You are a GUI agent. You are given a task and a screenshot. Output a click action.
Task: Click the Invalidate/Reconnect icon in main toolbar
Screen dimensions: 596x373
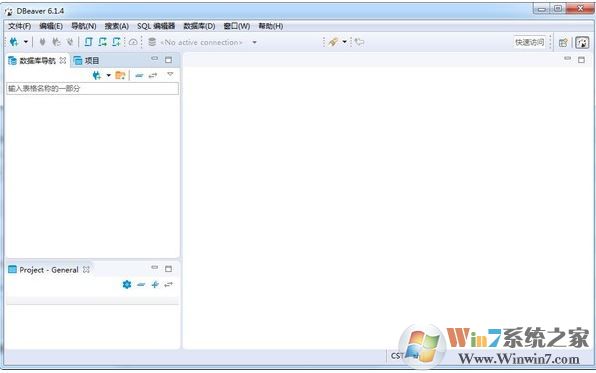tap(56, 42)
